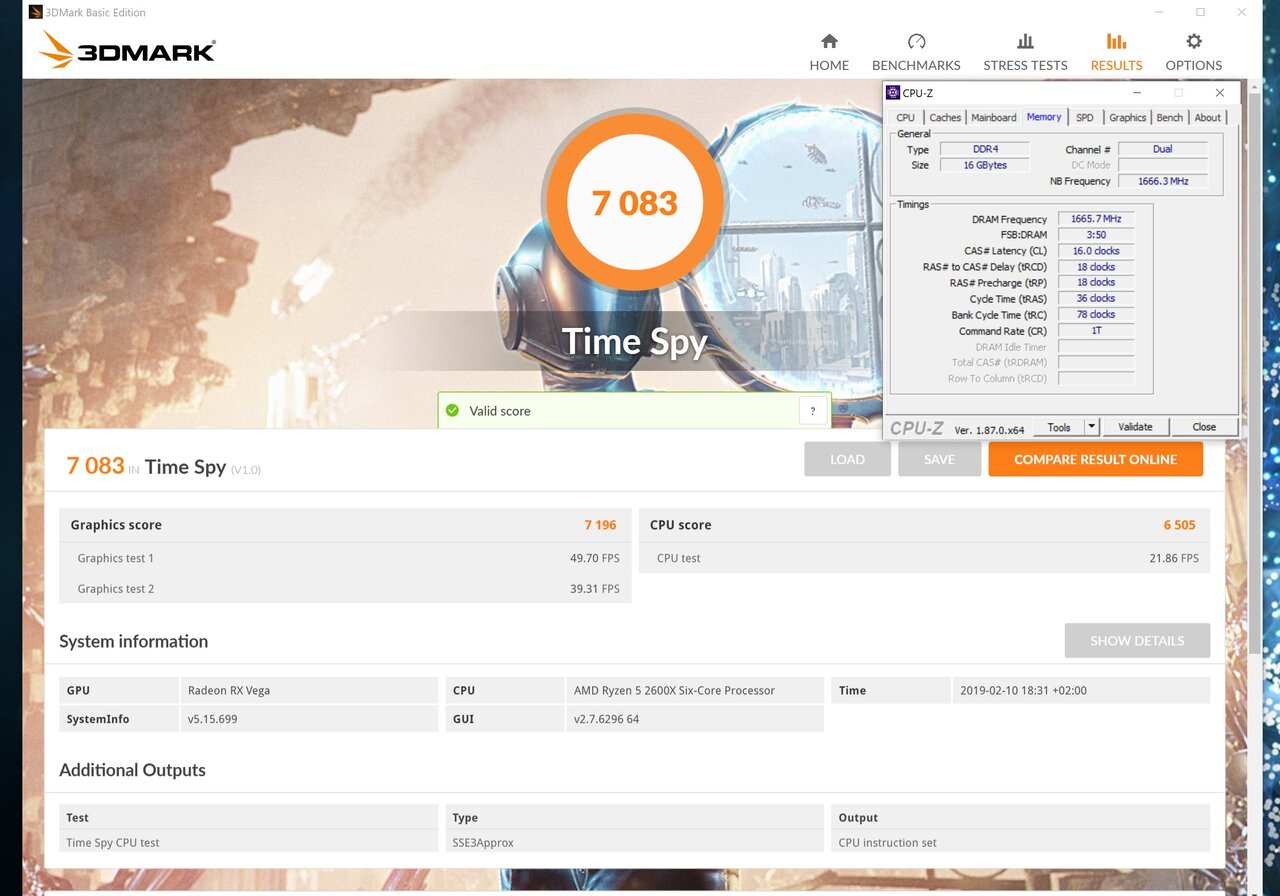
Task: Click the memory Type field DDR4
Action: (985, 149)
